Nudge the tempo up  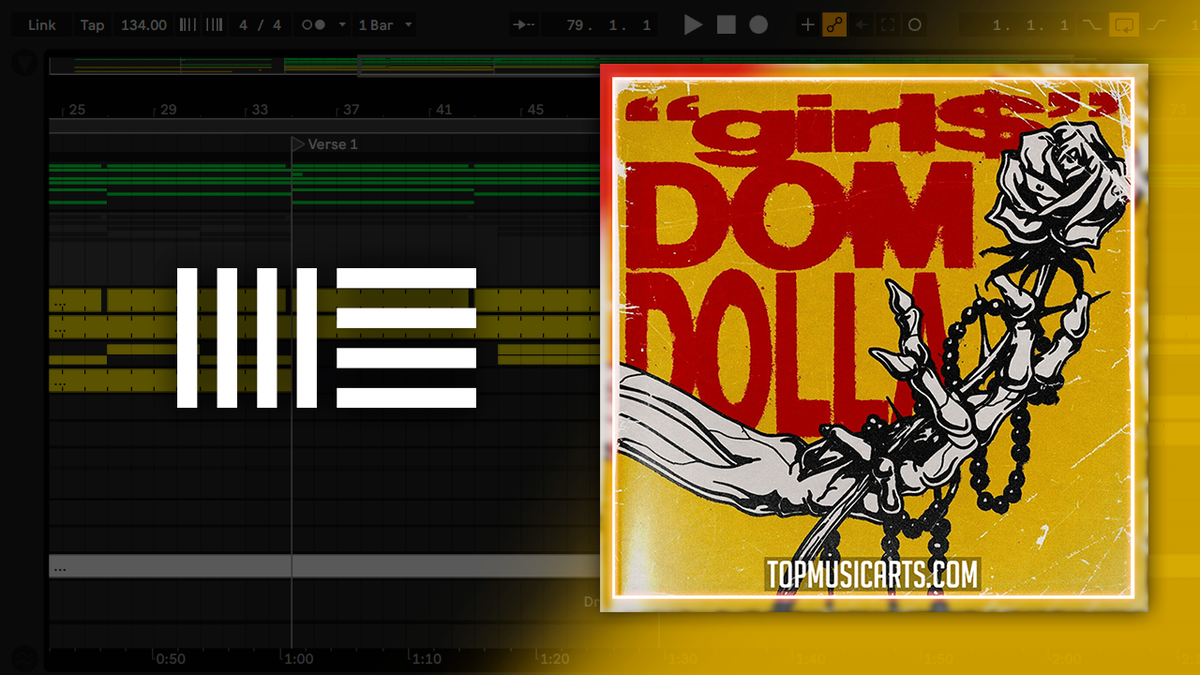[x=213, y=24]
